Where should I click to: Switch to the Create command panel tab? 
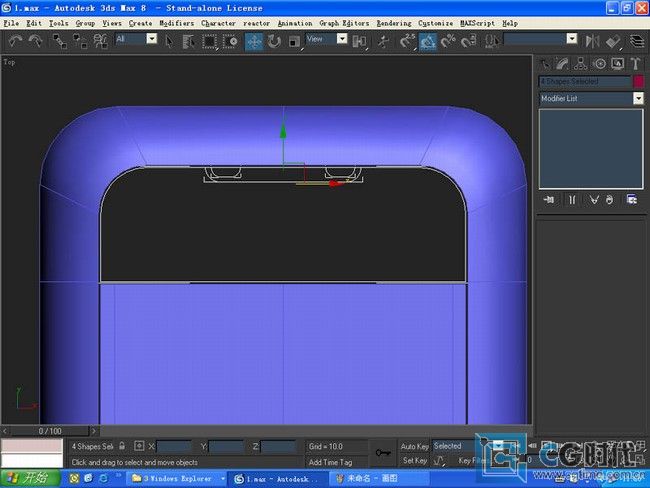pyautogui.click(x=545, y=63)
